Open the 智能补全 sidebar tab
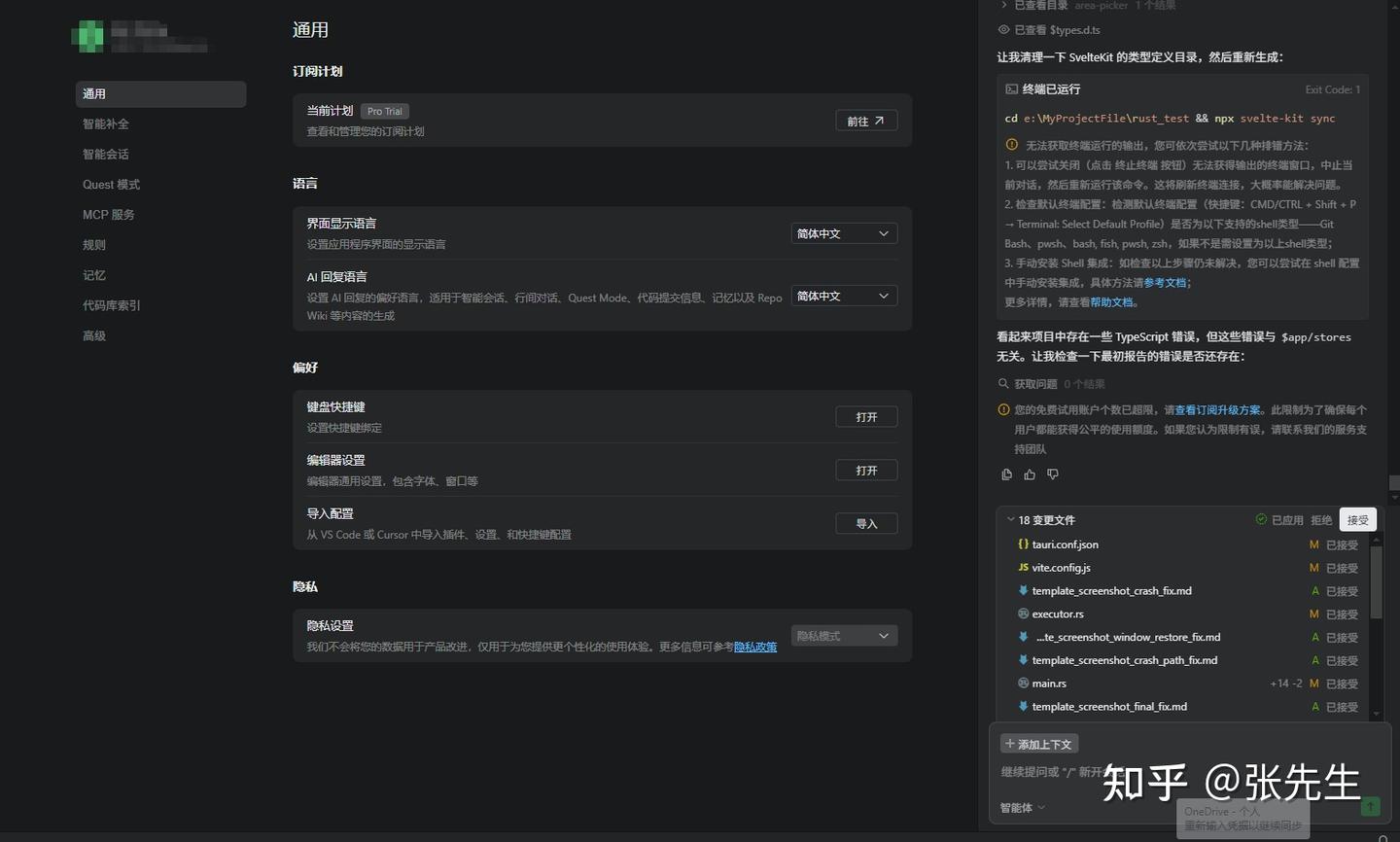The width and height of the screenshot is (1400, 842). click(105, 123)
